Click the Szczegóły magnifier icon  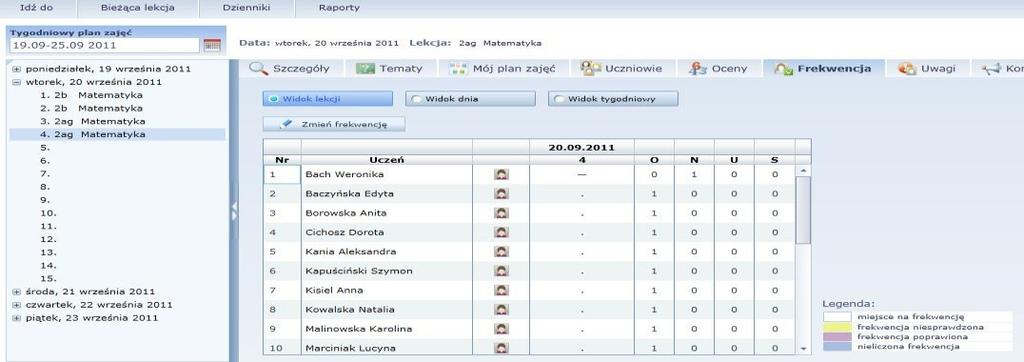(x=259, y=69)
